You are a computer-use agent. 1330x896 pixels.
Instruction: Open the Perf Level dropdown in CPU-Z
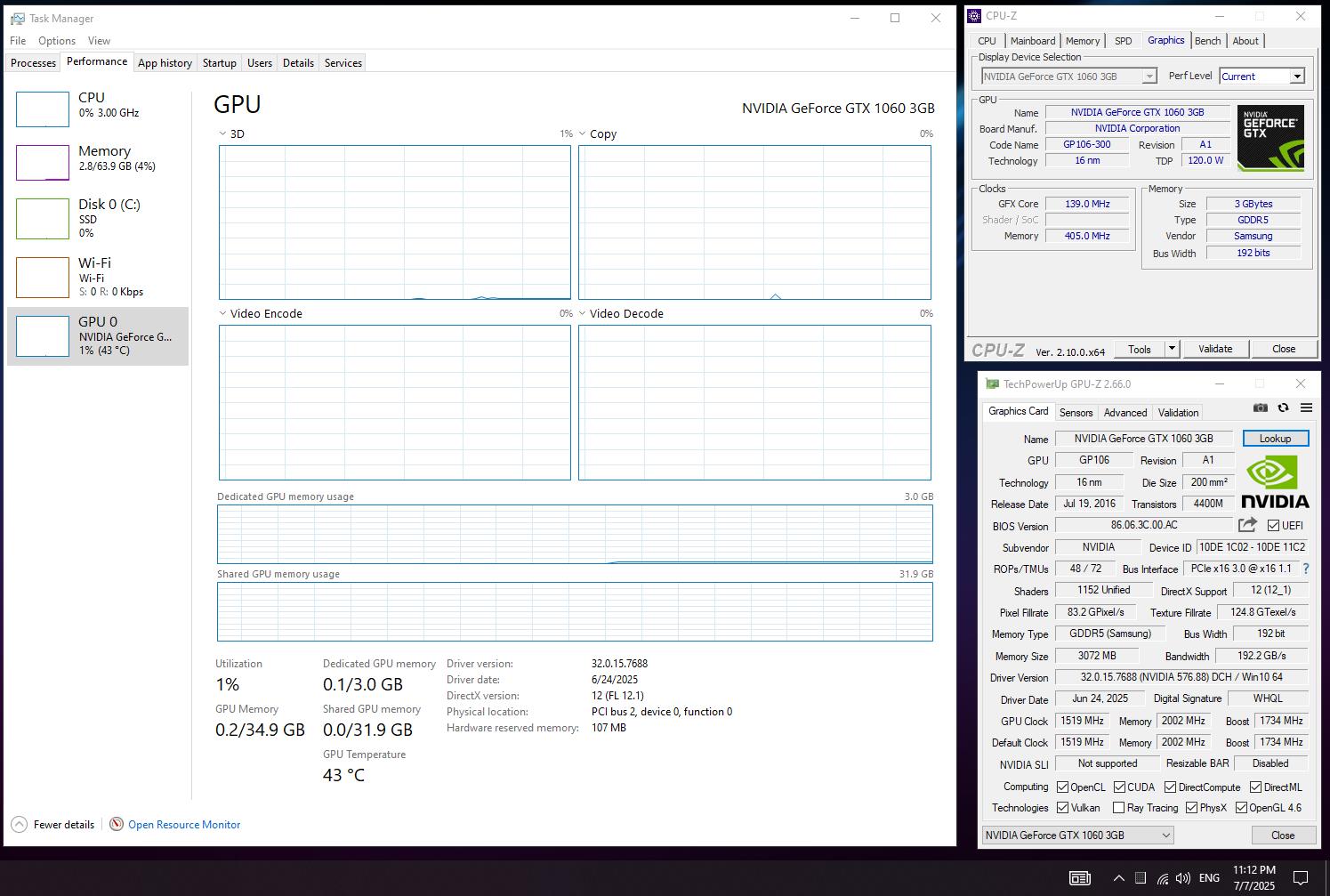(x=1261, y=77)
